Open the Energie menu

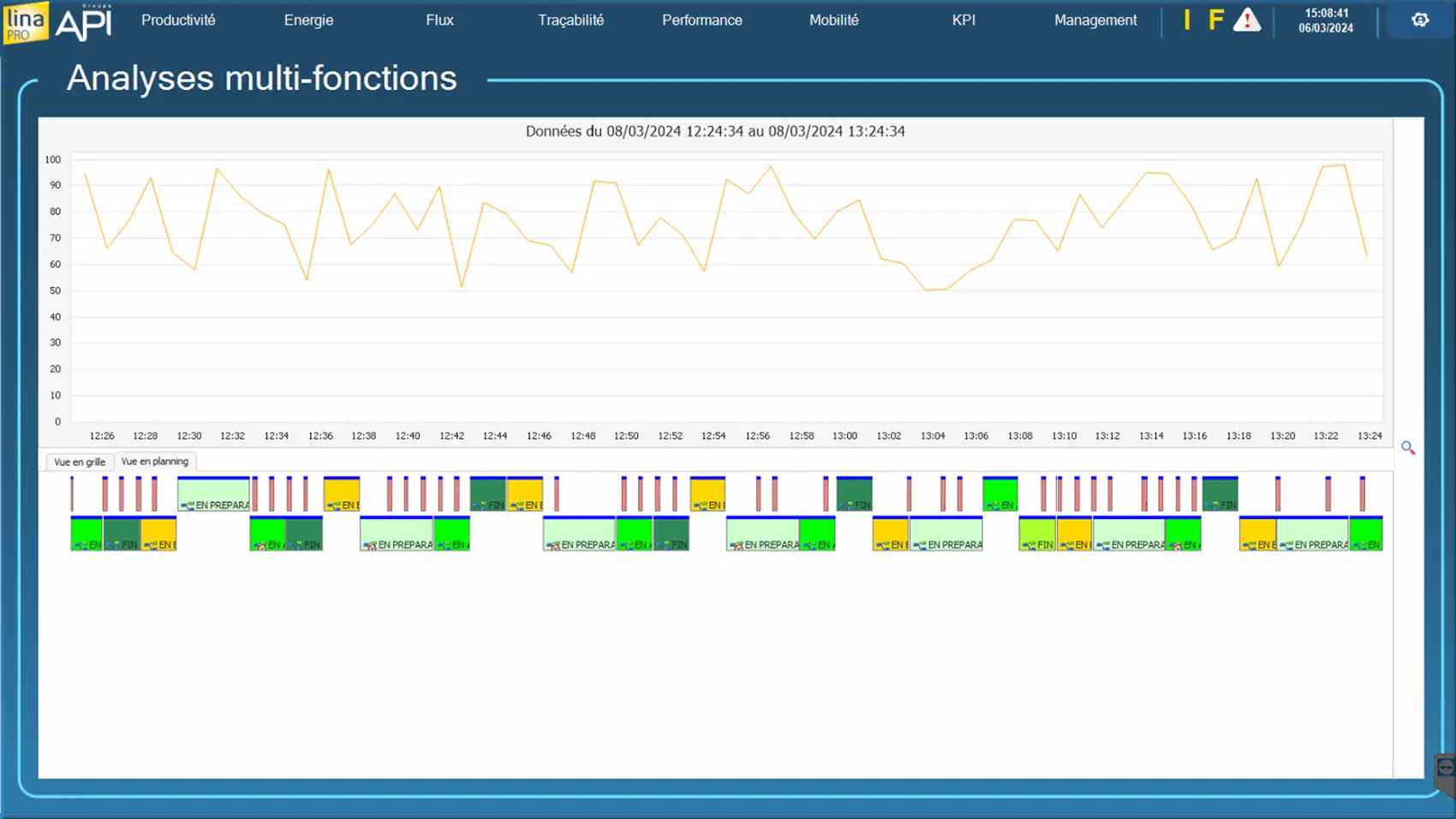point(308,20)
